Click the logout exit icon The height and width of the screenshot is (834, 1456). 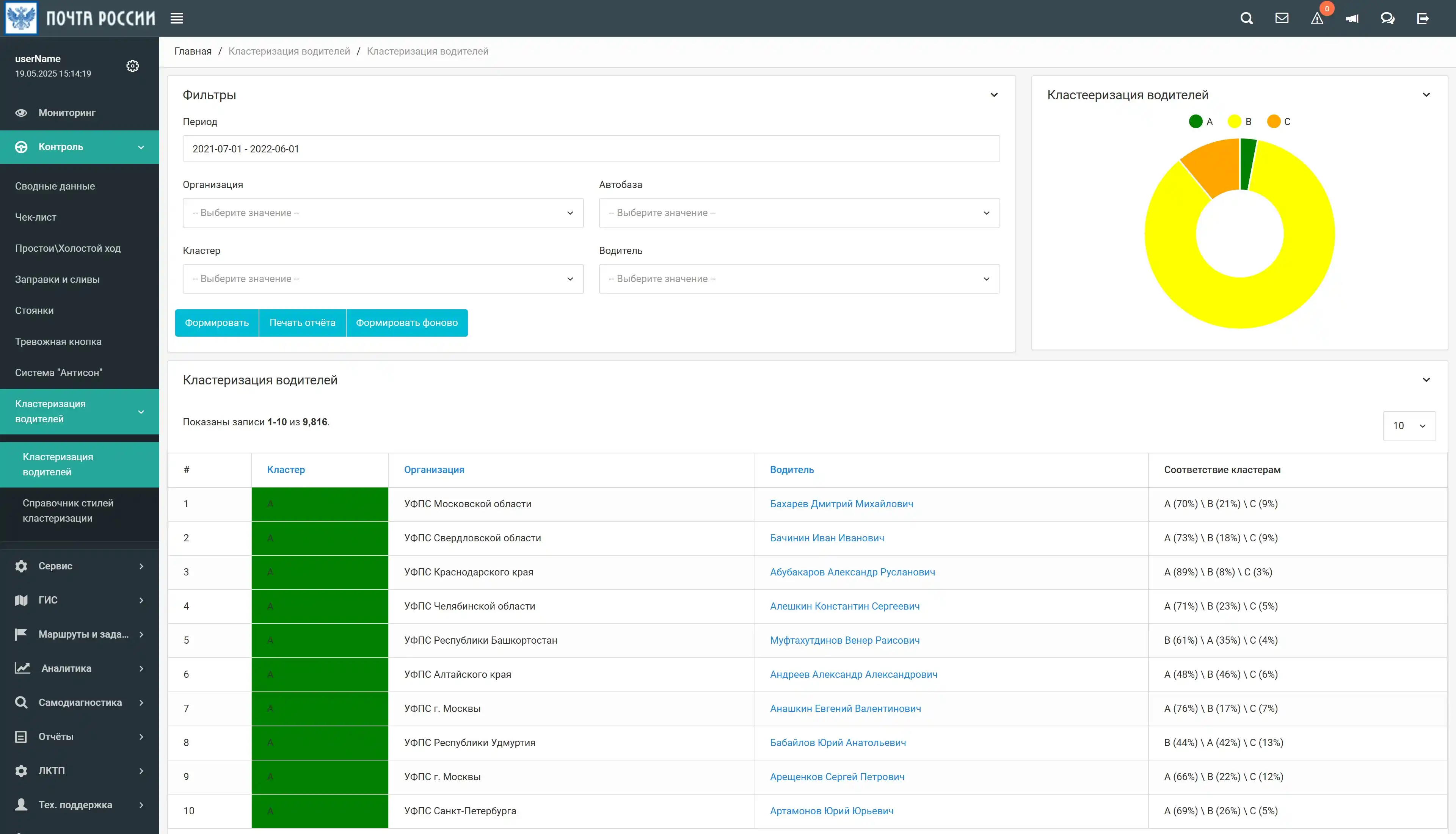coord(1423,18)
